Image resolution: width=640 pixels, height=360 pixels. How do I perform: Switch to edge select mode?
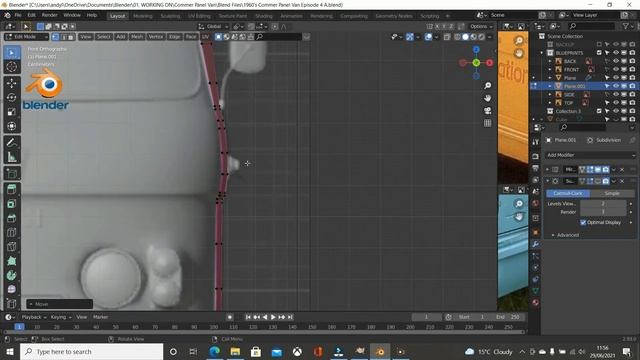[x=63, y=37]
